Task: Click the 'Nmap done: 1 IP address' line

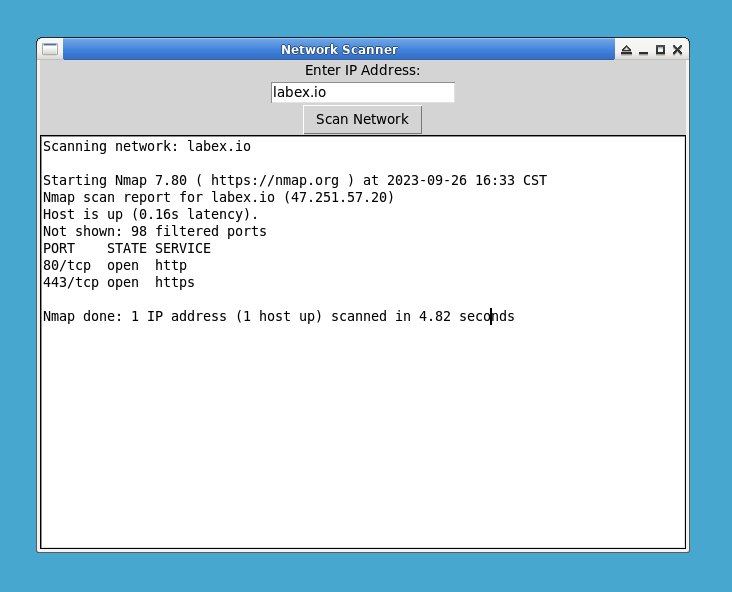Action: coord(279,317)
